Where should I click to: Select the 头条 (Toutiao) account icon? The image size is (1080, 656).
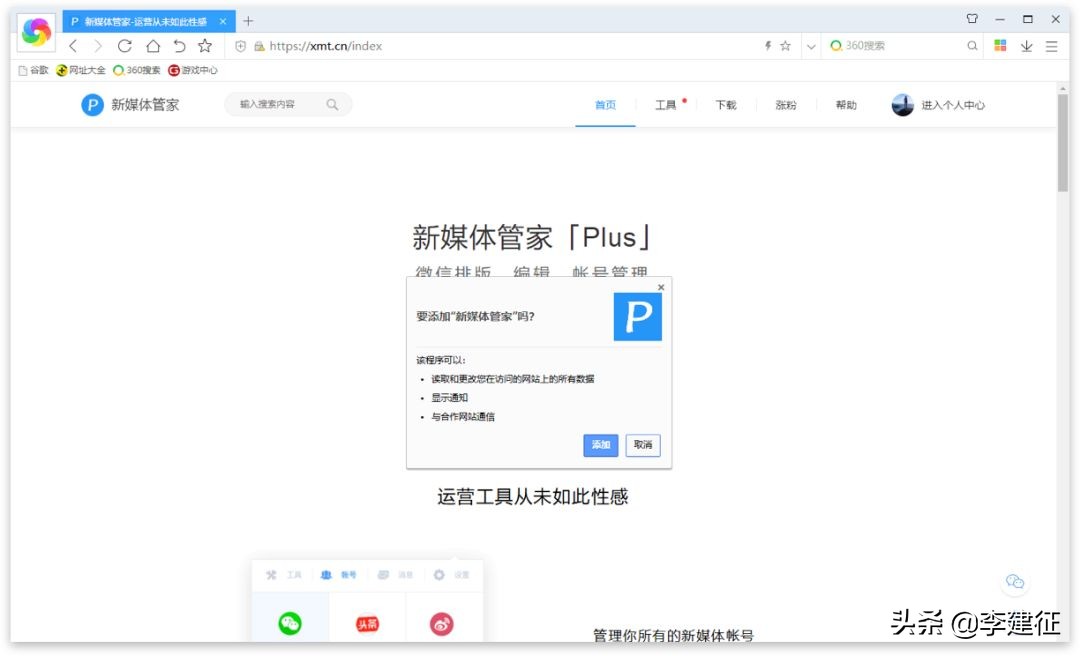(x=365, y=625)
